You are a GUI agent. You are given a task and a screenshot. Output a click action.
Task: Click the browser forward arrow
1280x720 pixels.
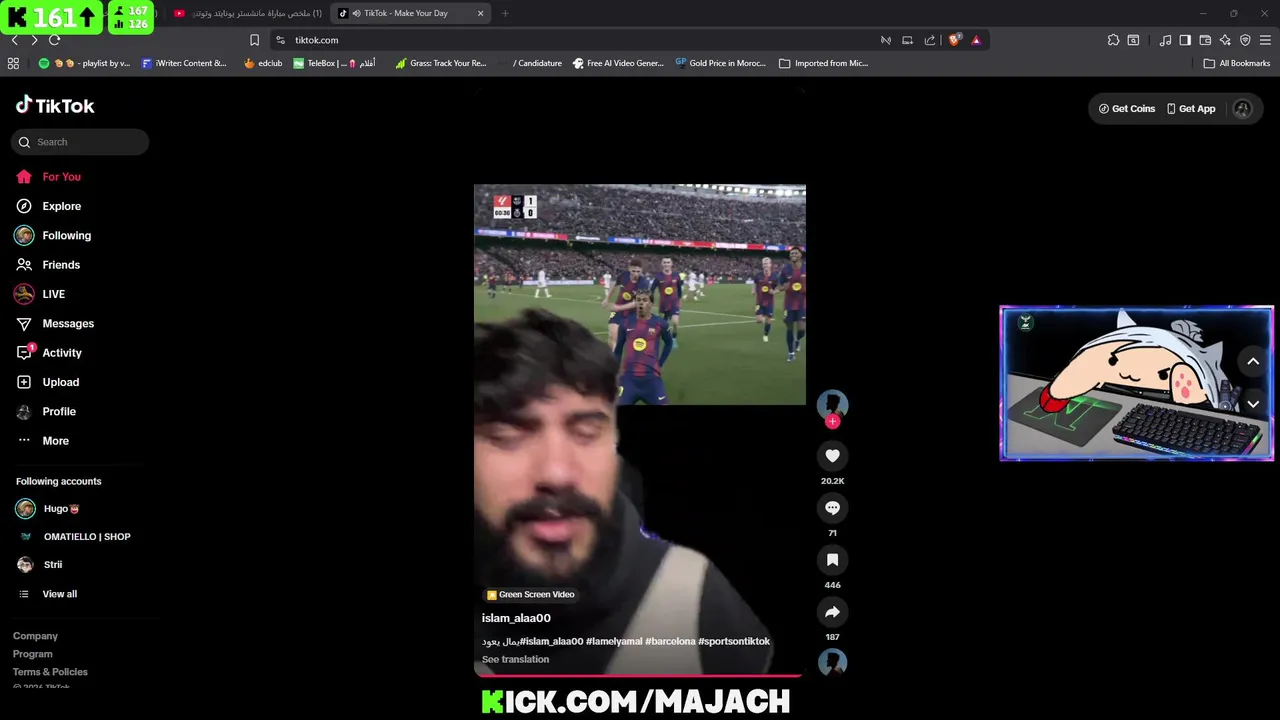[34, 40]
